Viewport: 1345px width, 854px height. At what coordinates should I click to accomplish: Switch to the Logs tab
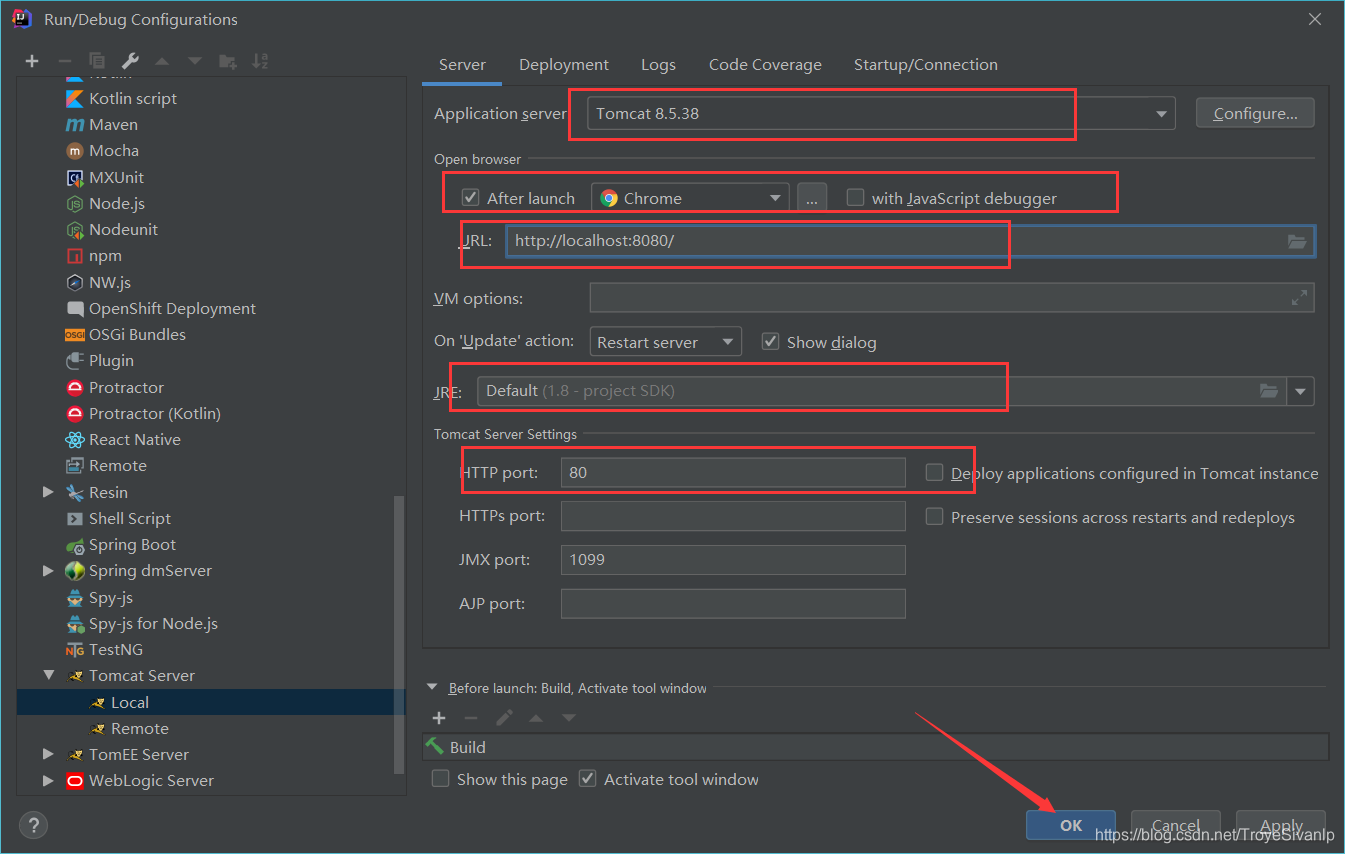(658, 64)
